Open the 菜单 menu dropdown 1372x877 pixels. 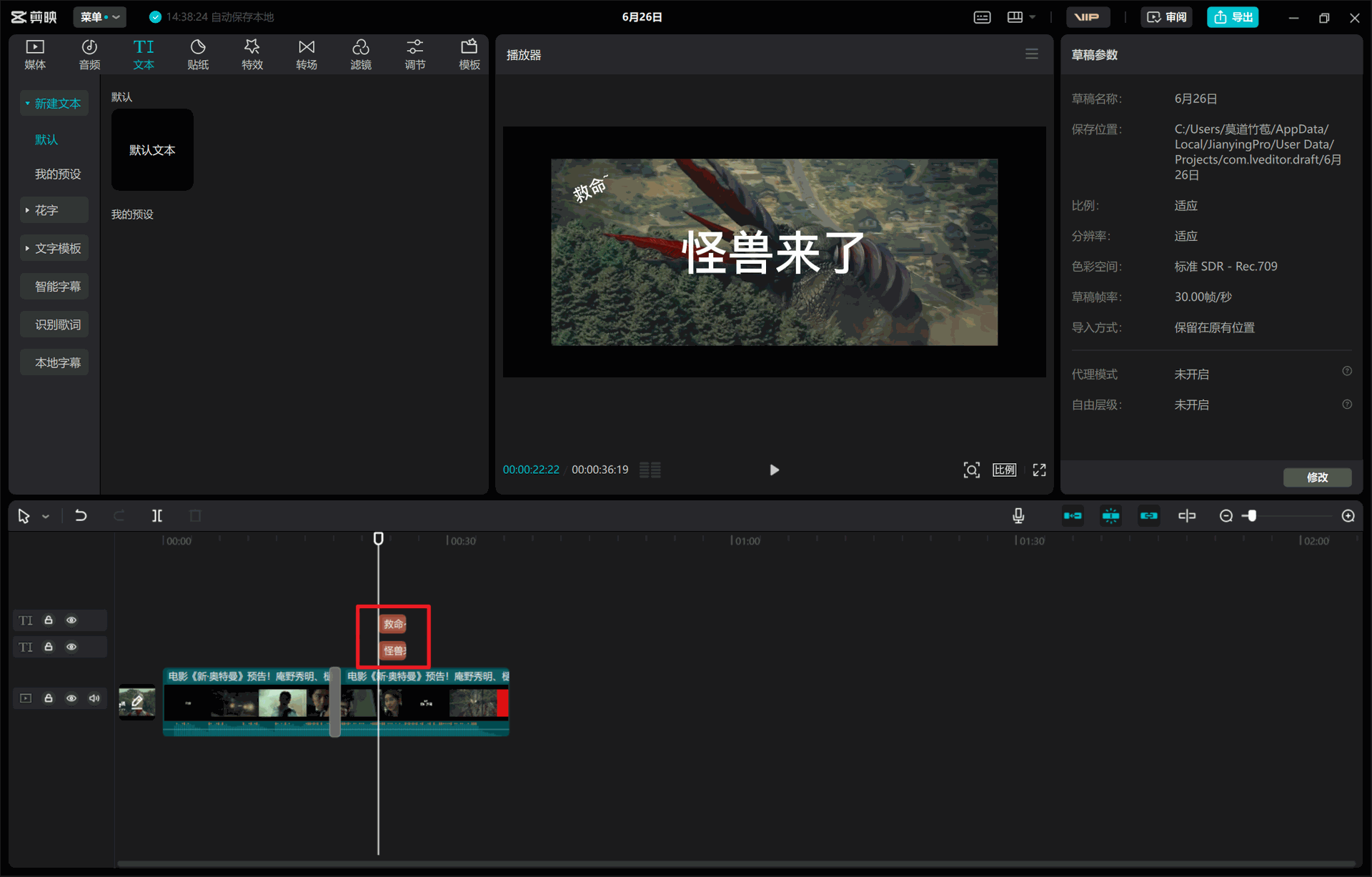point(99,17)
